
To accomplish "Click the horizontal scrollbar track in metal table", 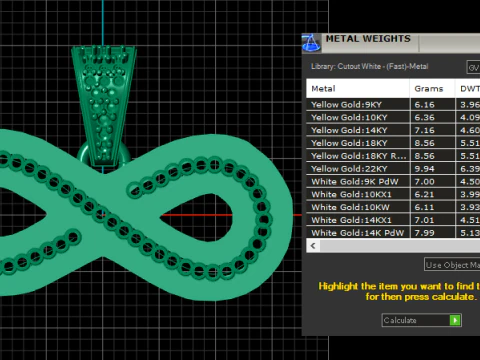I will pos(400,246).
